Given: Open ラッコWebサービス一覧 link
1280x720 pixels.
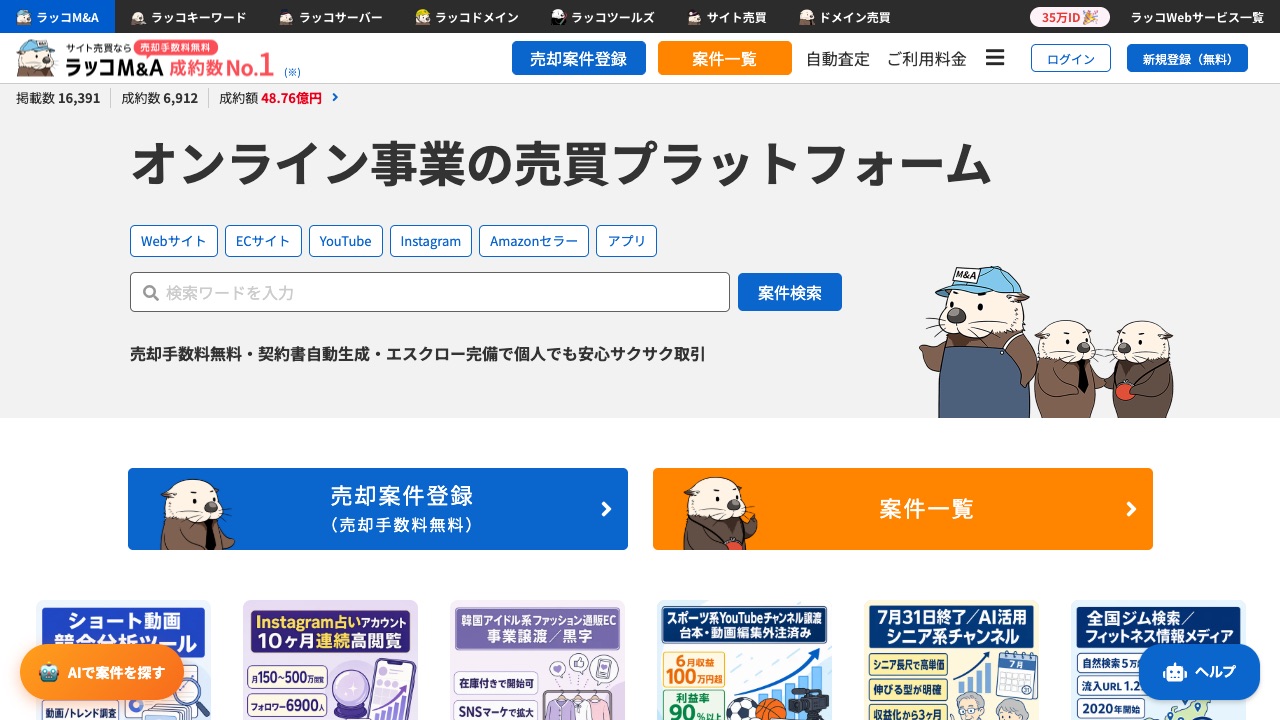Looking at the screenshot, I should (x=1197, y=17).
